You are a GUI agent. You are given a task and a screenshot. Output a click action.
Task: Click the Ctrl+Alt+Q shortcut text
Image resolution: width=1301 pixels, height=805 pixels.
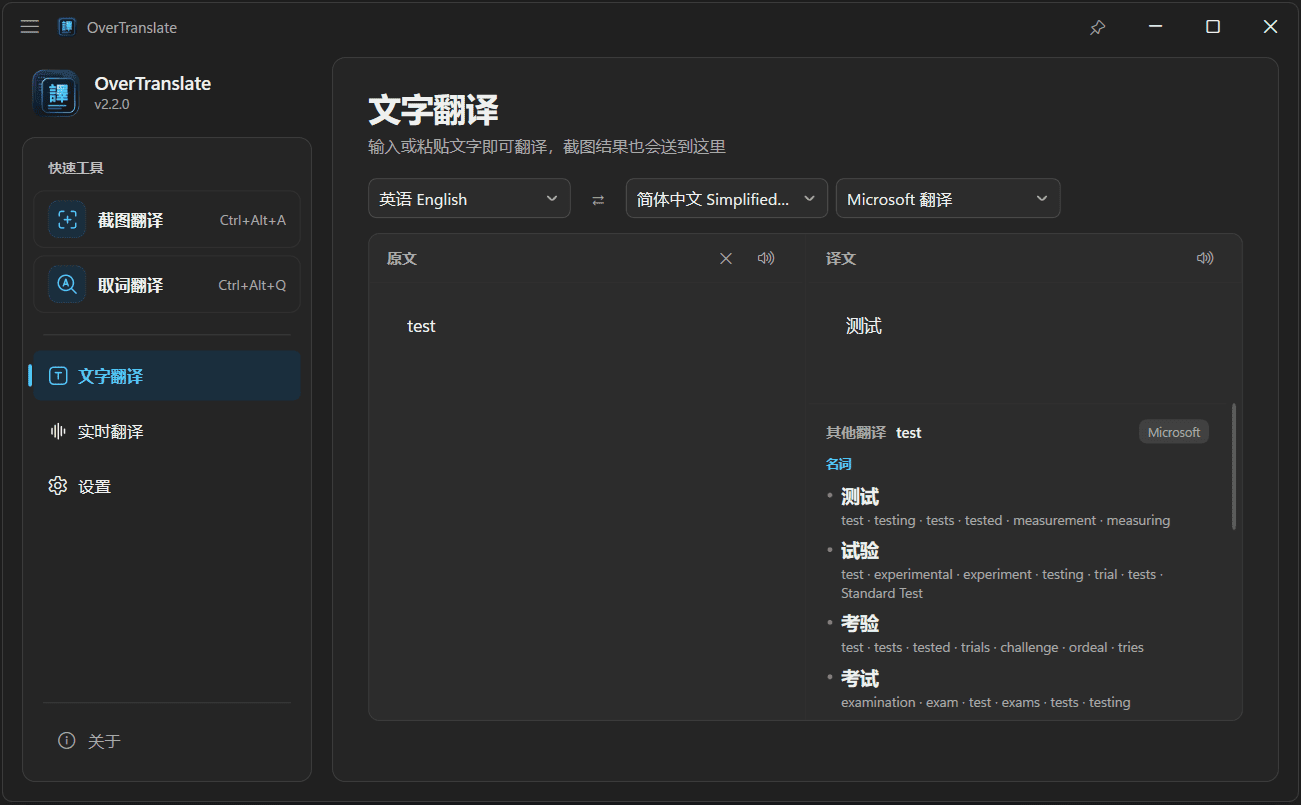252,285
